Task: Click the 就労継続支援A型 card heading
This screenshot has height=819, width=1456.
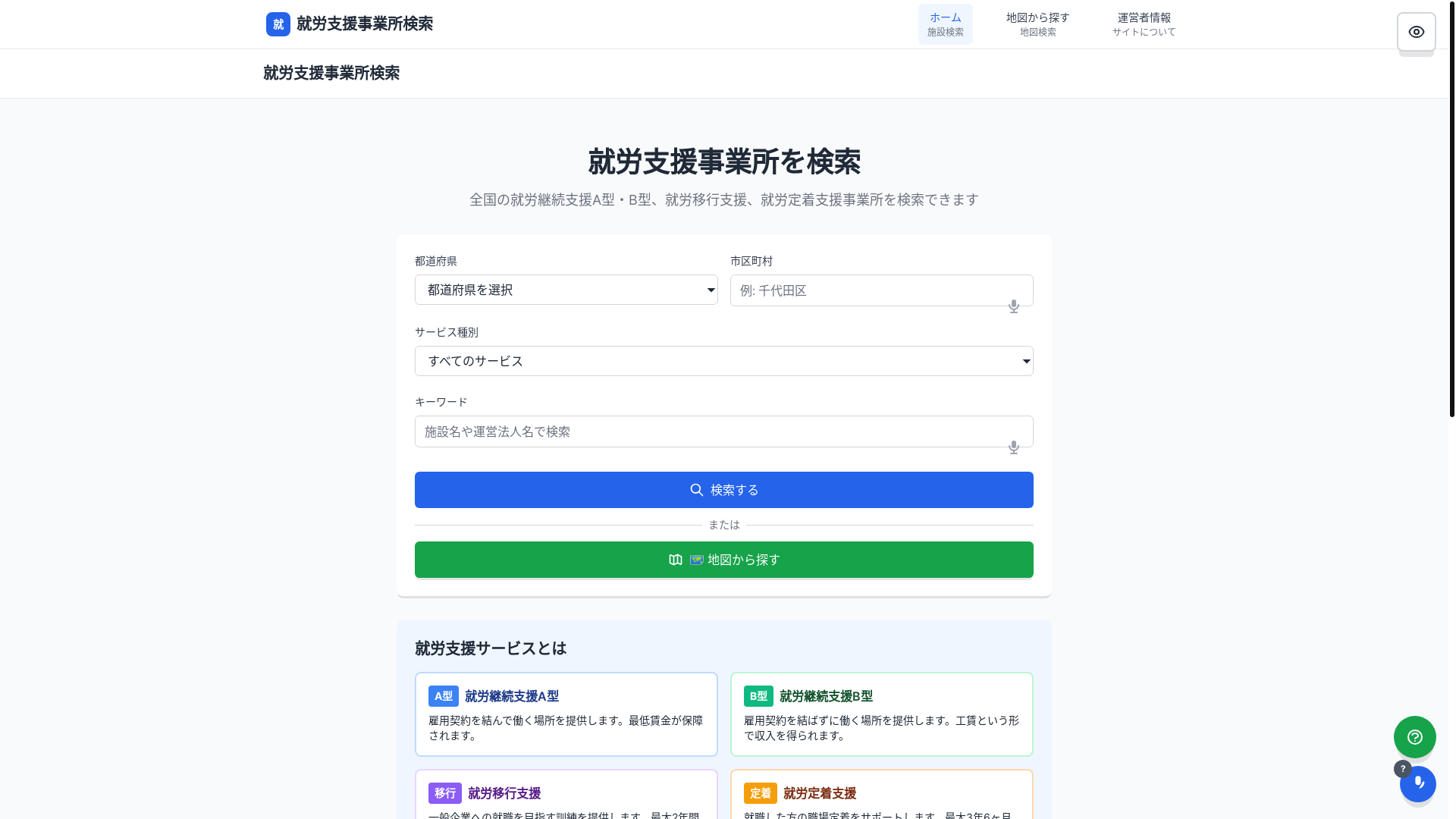Action: (512, 696)
